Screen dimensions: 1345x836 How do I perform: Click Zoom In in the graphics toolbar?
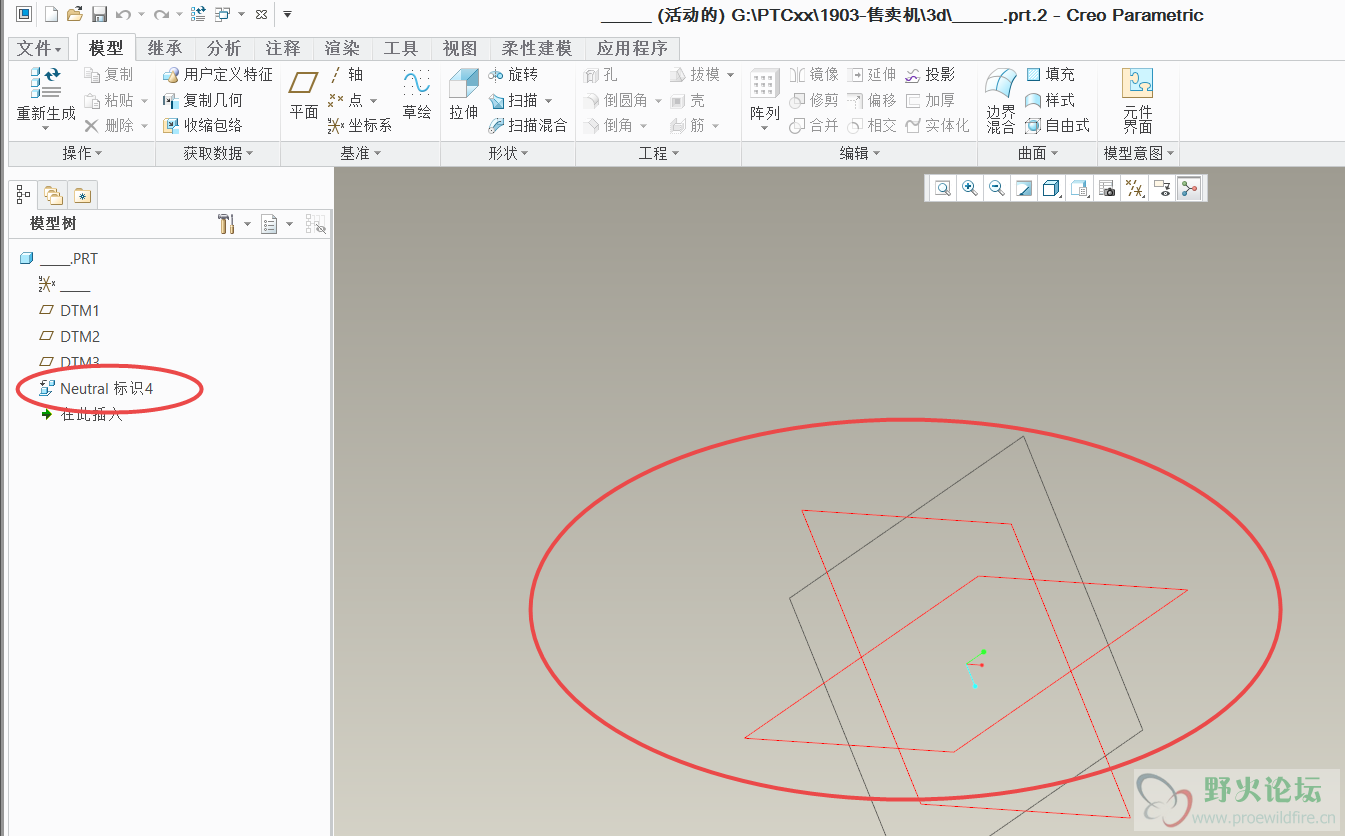tap(969, 188)
